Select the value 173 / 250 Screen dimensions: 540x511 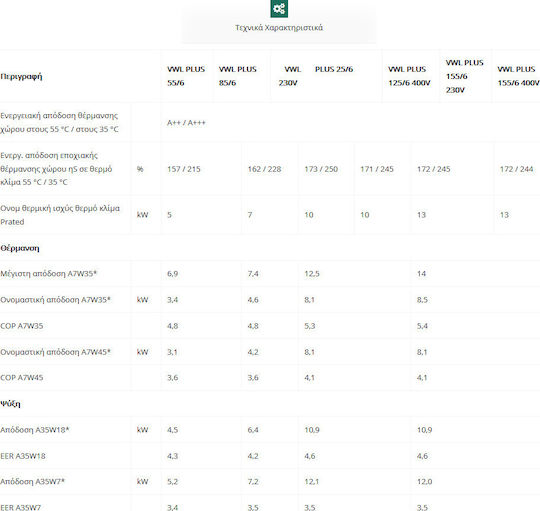[321, 169]
